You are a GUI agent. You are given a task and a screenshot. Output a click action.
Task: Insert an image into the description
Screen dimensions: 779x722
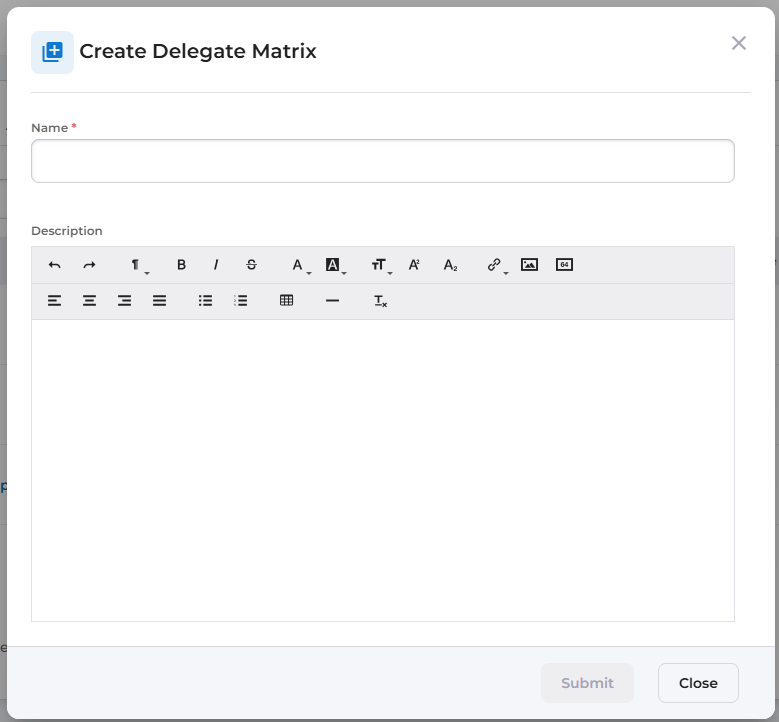530,265
